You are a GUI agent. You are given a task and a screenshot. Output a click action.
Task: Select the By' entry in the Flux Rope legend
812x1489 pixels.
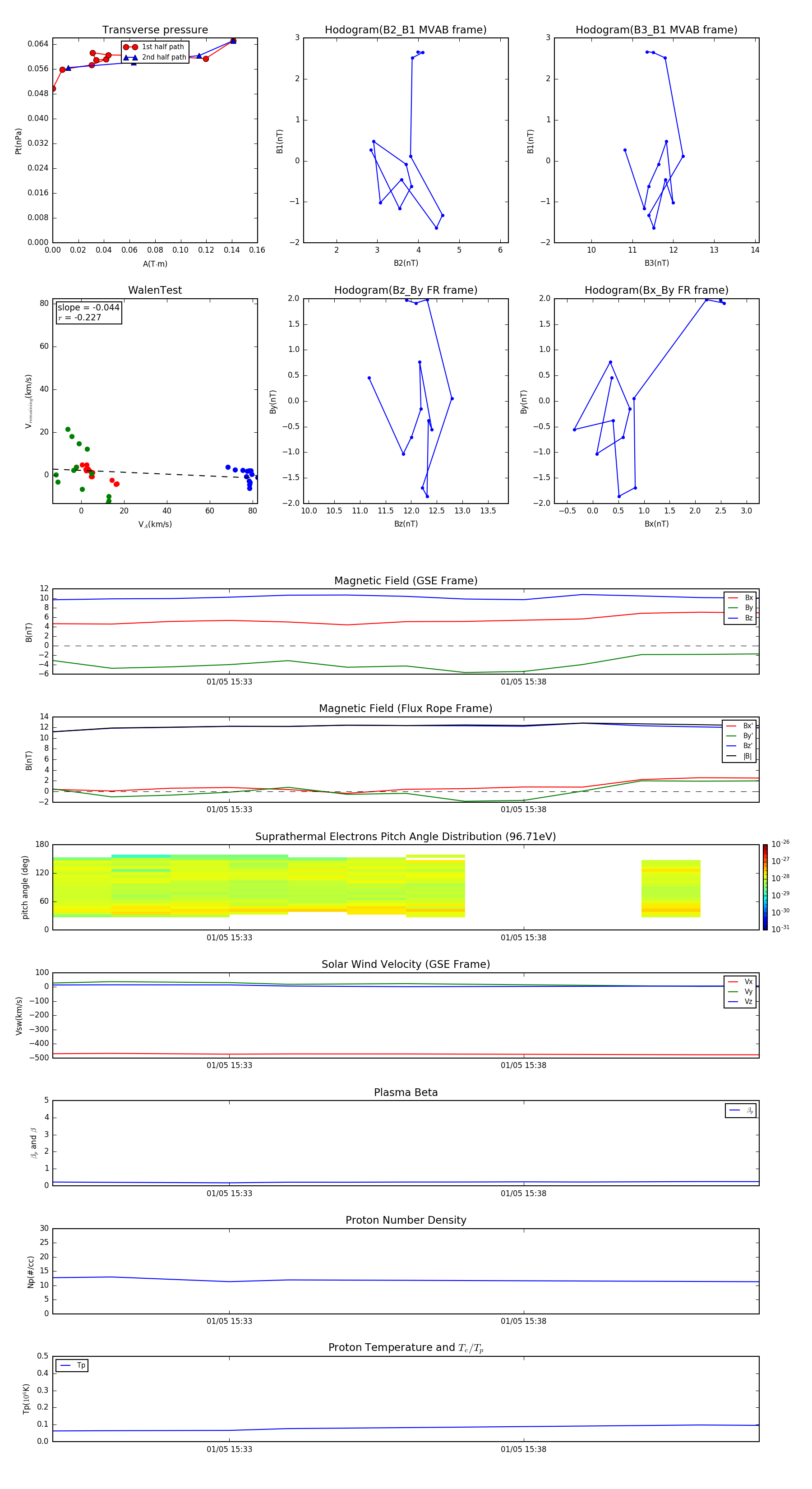click(739, 736)
